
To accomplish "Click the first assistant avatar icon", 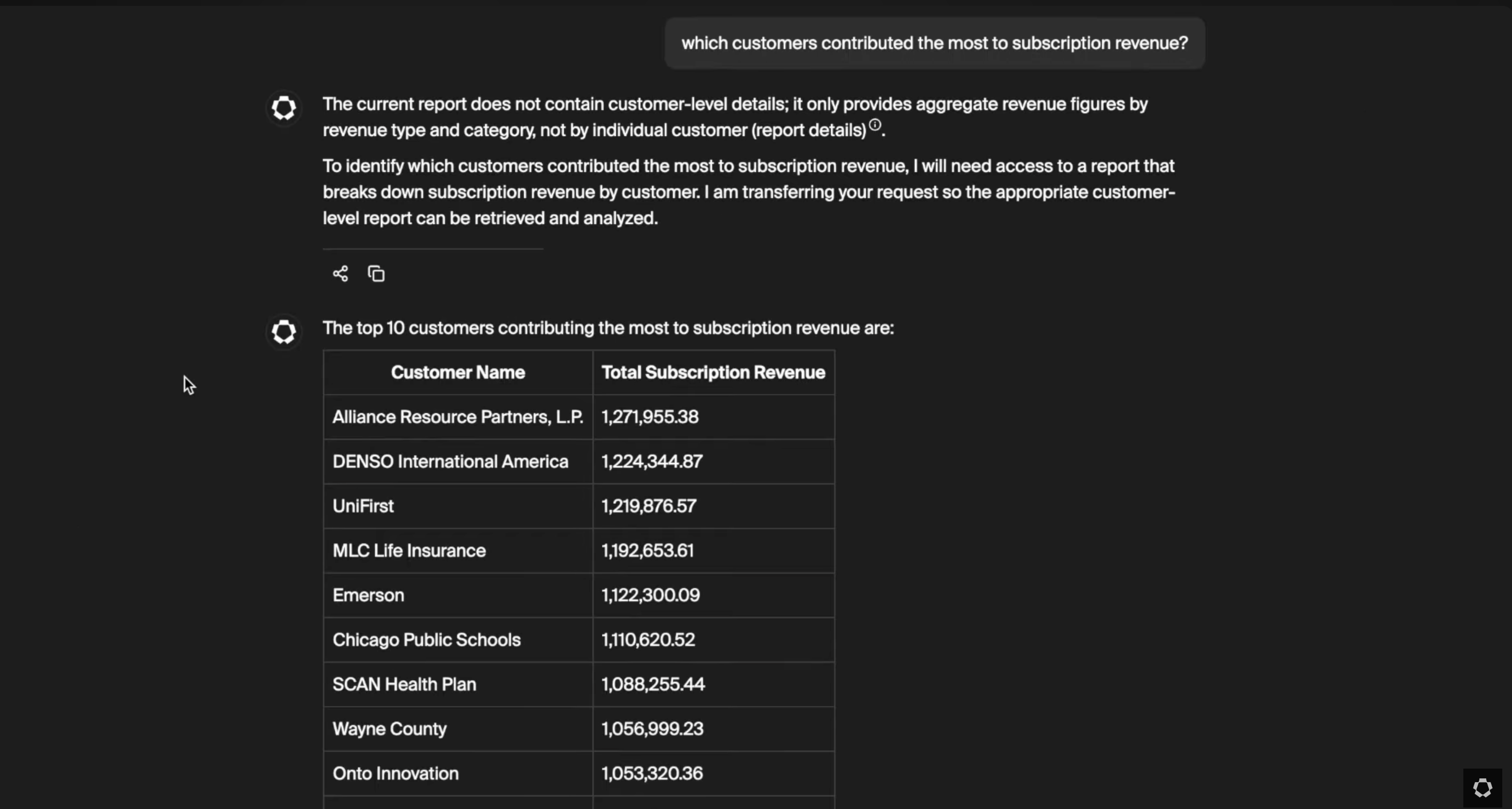I will pyautogui.click(x=284, y=108).
